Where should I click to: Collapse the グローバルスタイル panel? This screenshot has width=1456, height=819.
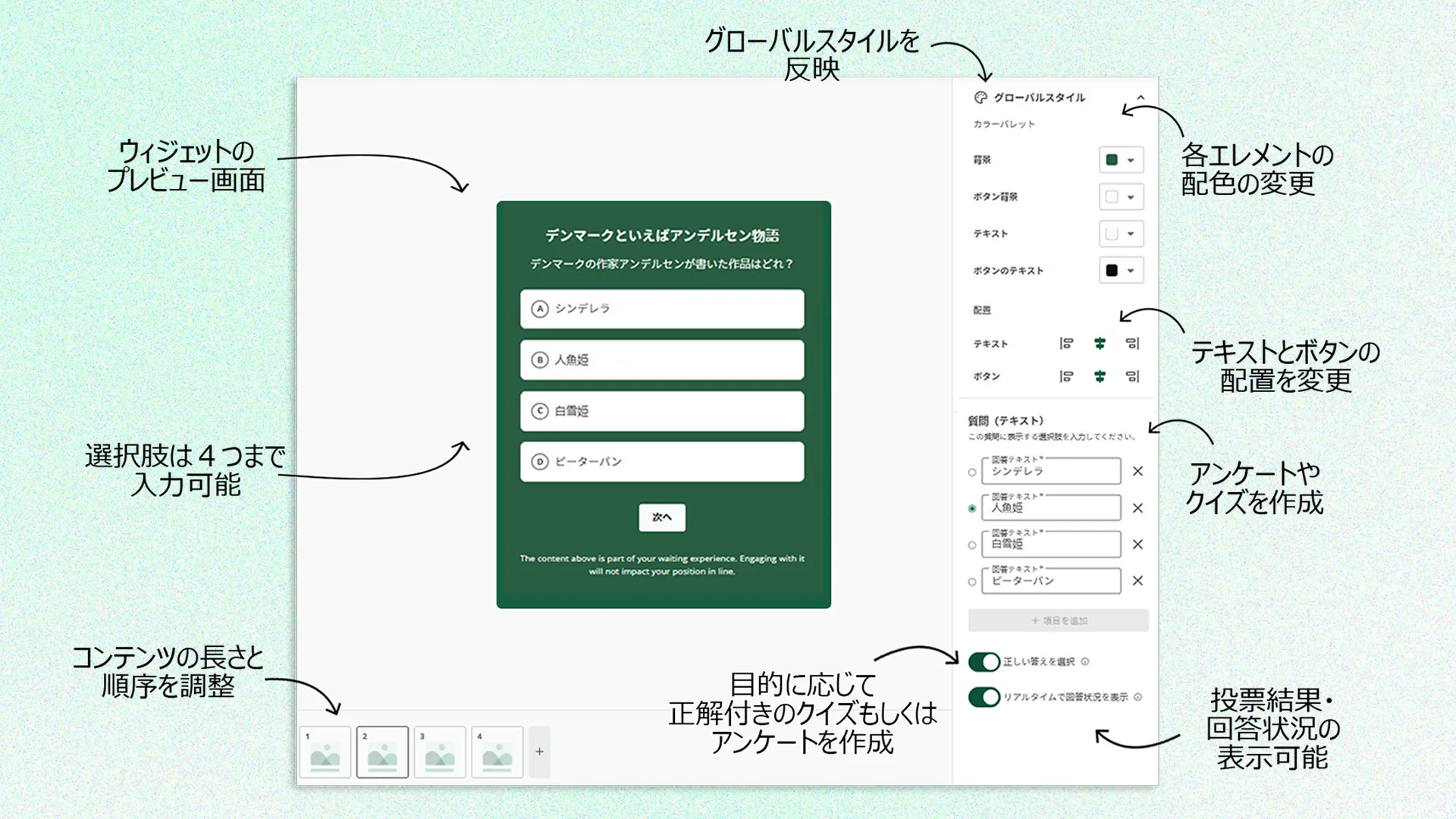tap(1140, 98)
